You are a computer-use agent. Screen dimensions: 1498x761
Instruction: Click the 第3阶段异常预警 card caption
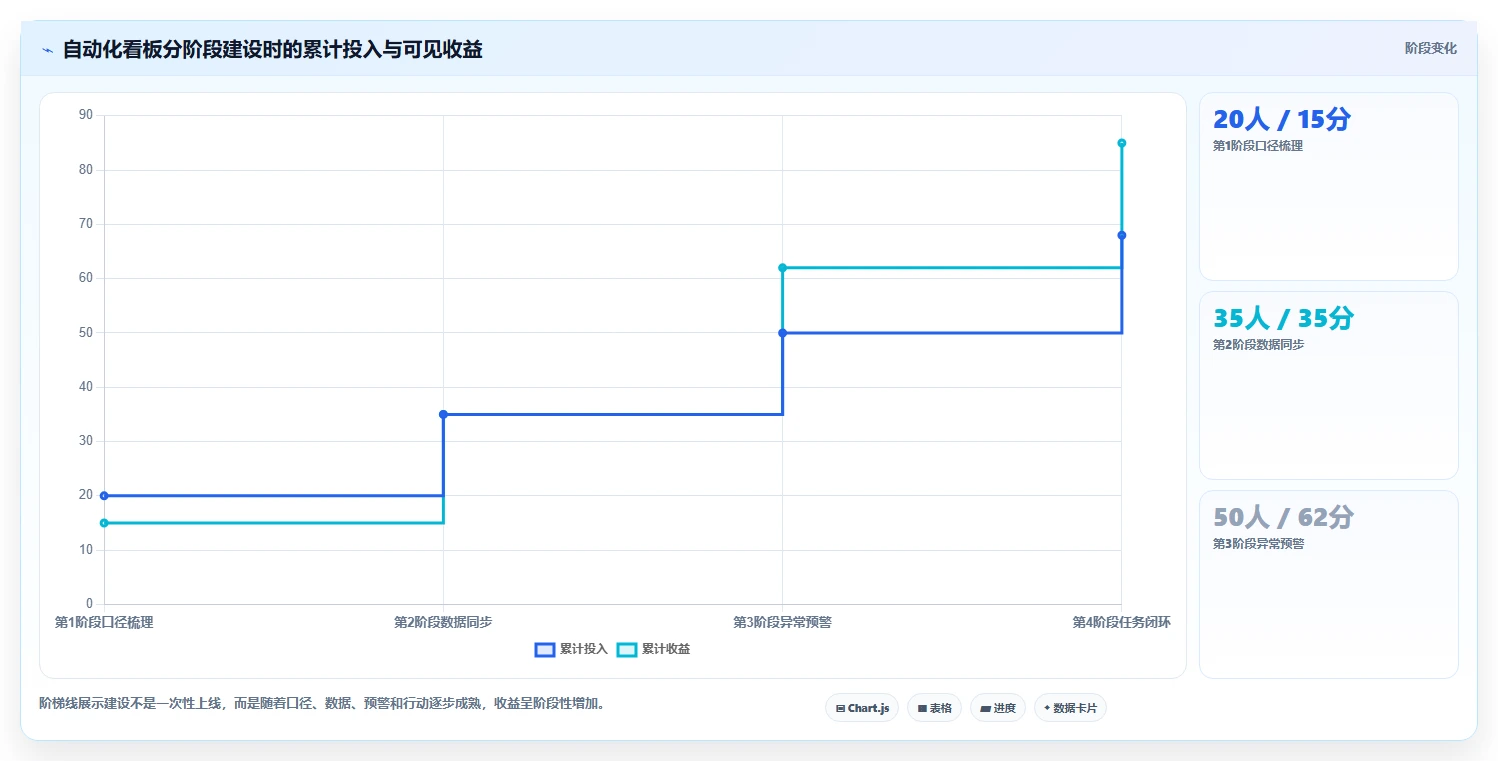tap(1258, 544)
